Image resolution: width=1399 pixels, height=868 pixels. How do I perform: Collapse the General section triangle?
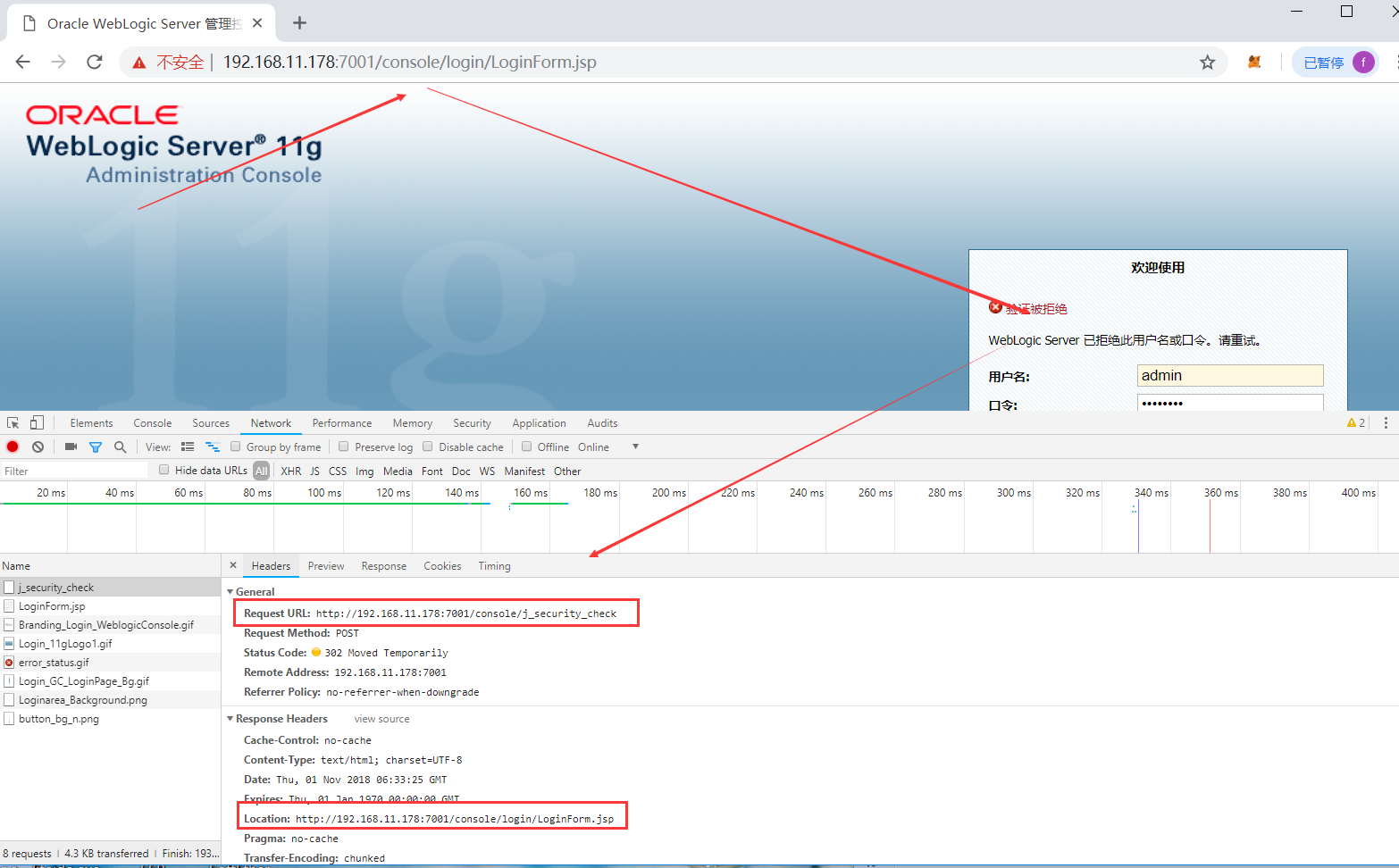coord(230,592)
